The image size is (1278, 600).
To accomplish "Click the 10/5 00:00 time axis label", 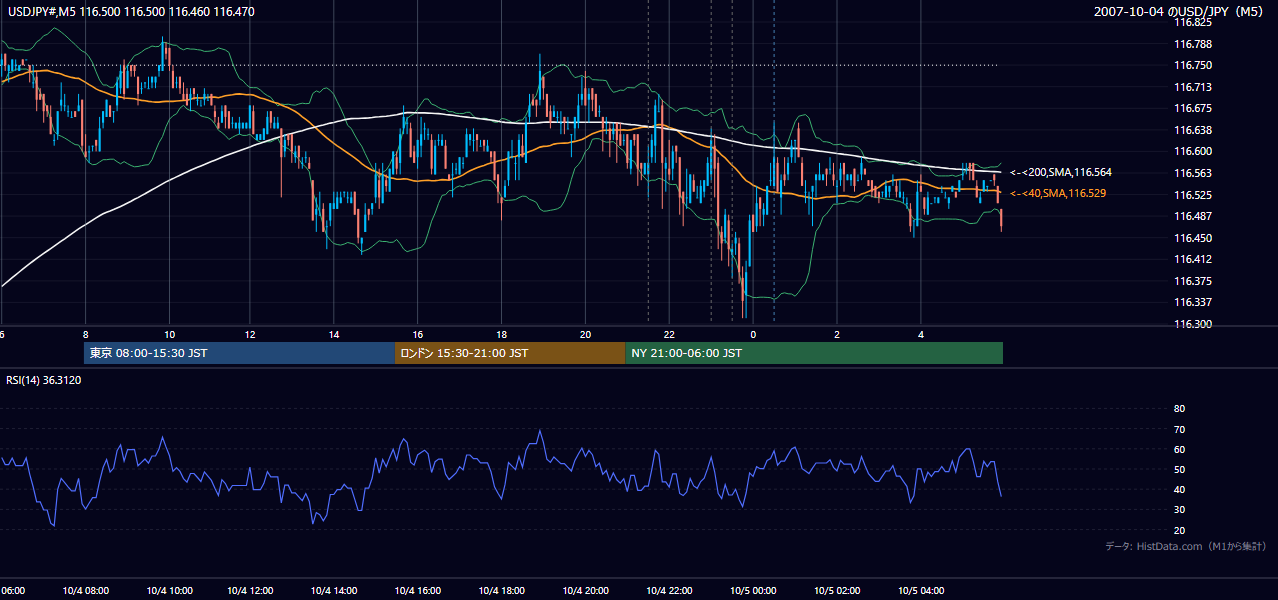I will pos(752,591).
